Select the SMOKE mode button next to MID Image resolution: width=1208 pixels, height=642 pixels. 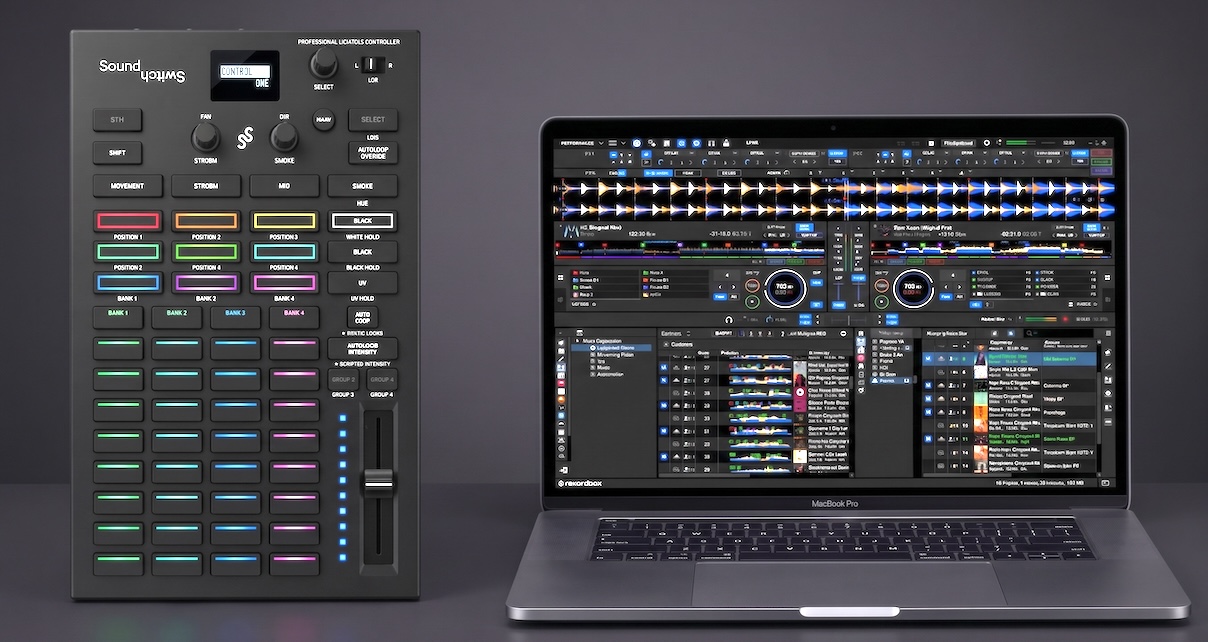coord(362,186)
